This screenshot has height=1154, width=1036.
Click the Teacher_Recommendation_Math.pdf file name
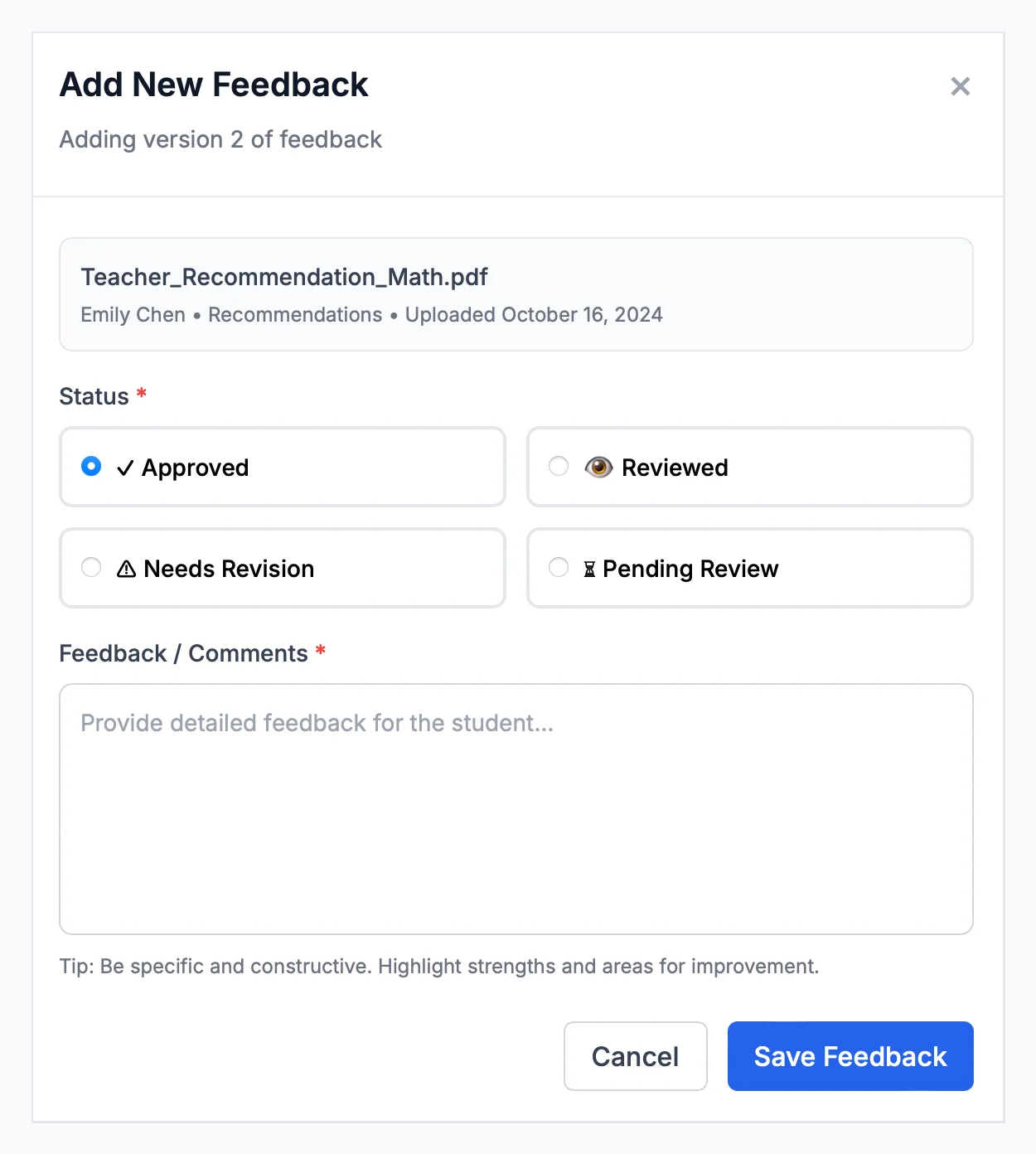[284, 277]
